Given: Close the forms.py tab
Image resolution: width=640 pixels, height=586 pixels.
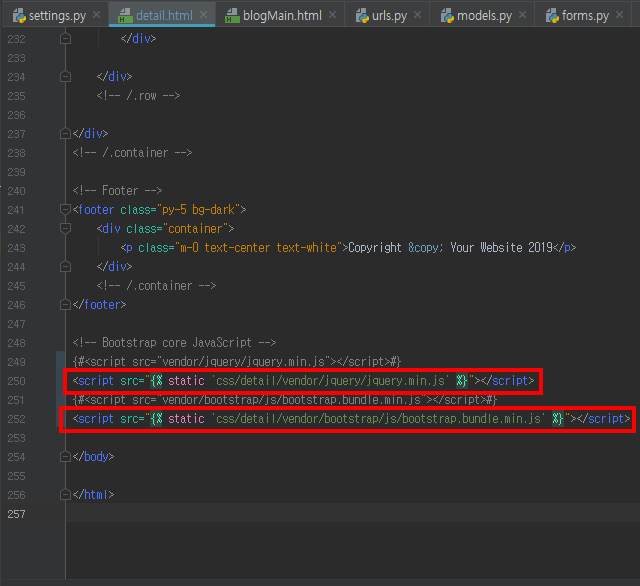Looking at the screenshot, I should click(x=620, y=15).
